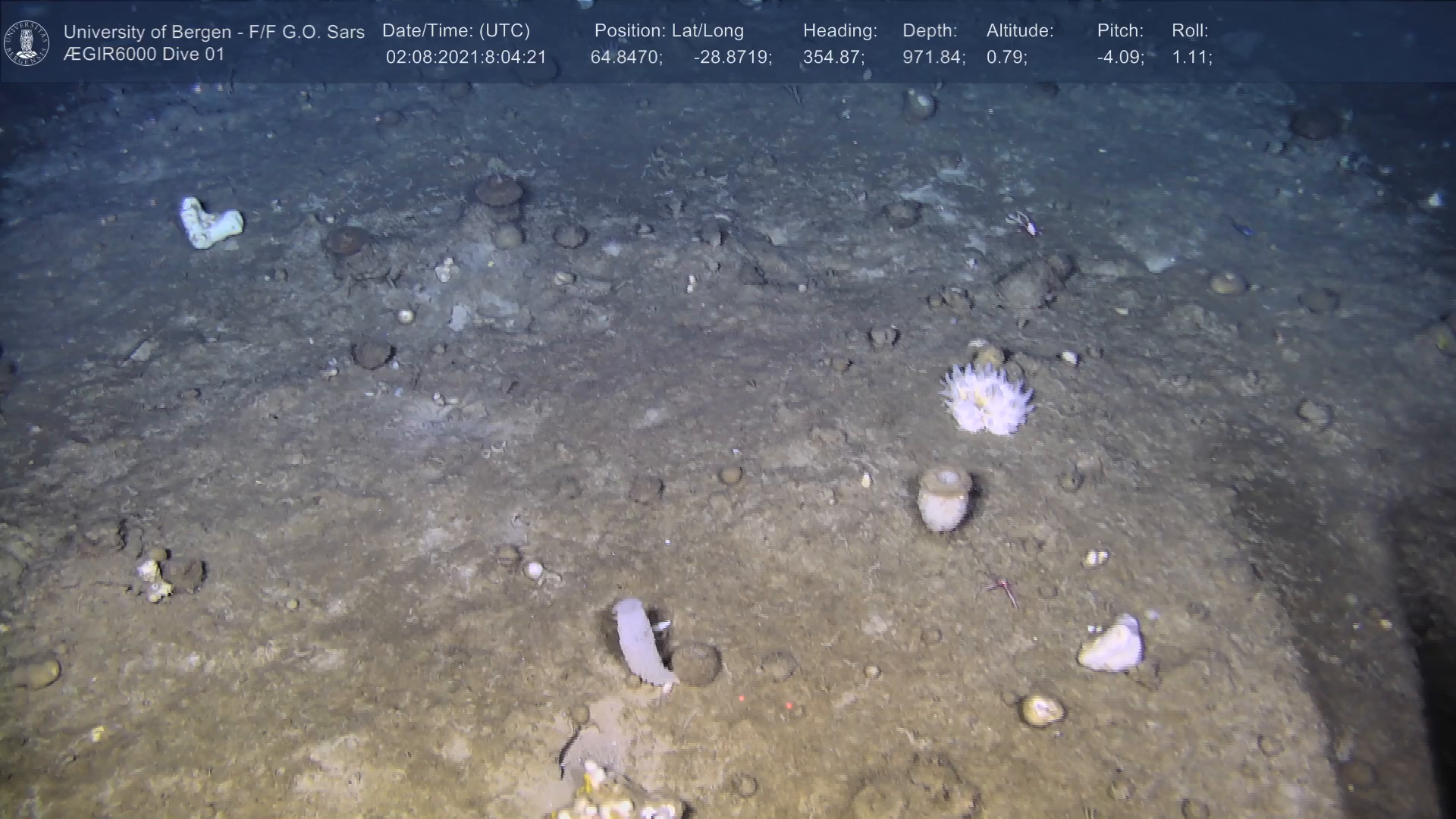Click the longitude value -28.8719

point(732,58)
